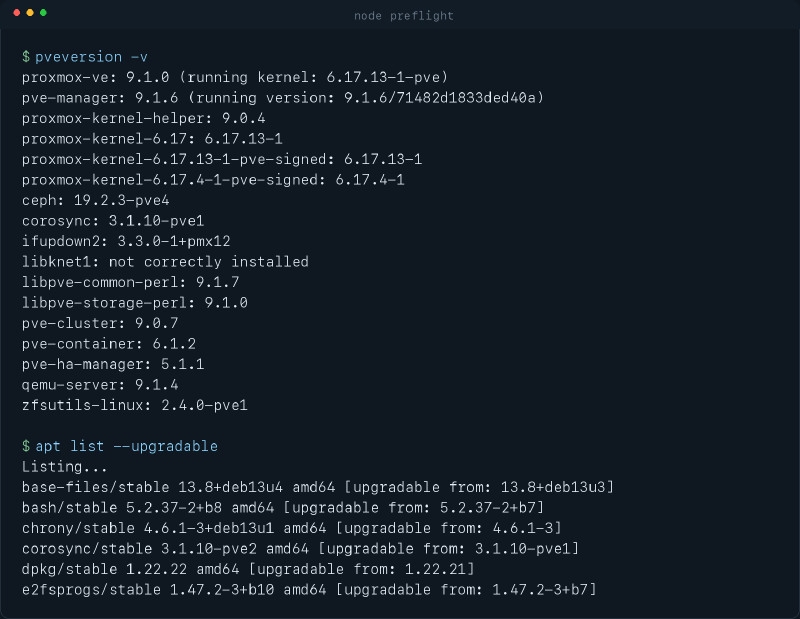Click the 'proxmox-kernel-6.17: 6.17.13-1' line
The height and width of the screenshot is (619, 800).
(x=152, y=138)
